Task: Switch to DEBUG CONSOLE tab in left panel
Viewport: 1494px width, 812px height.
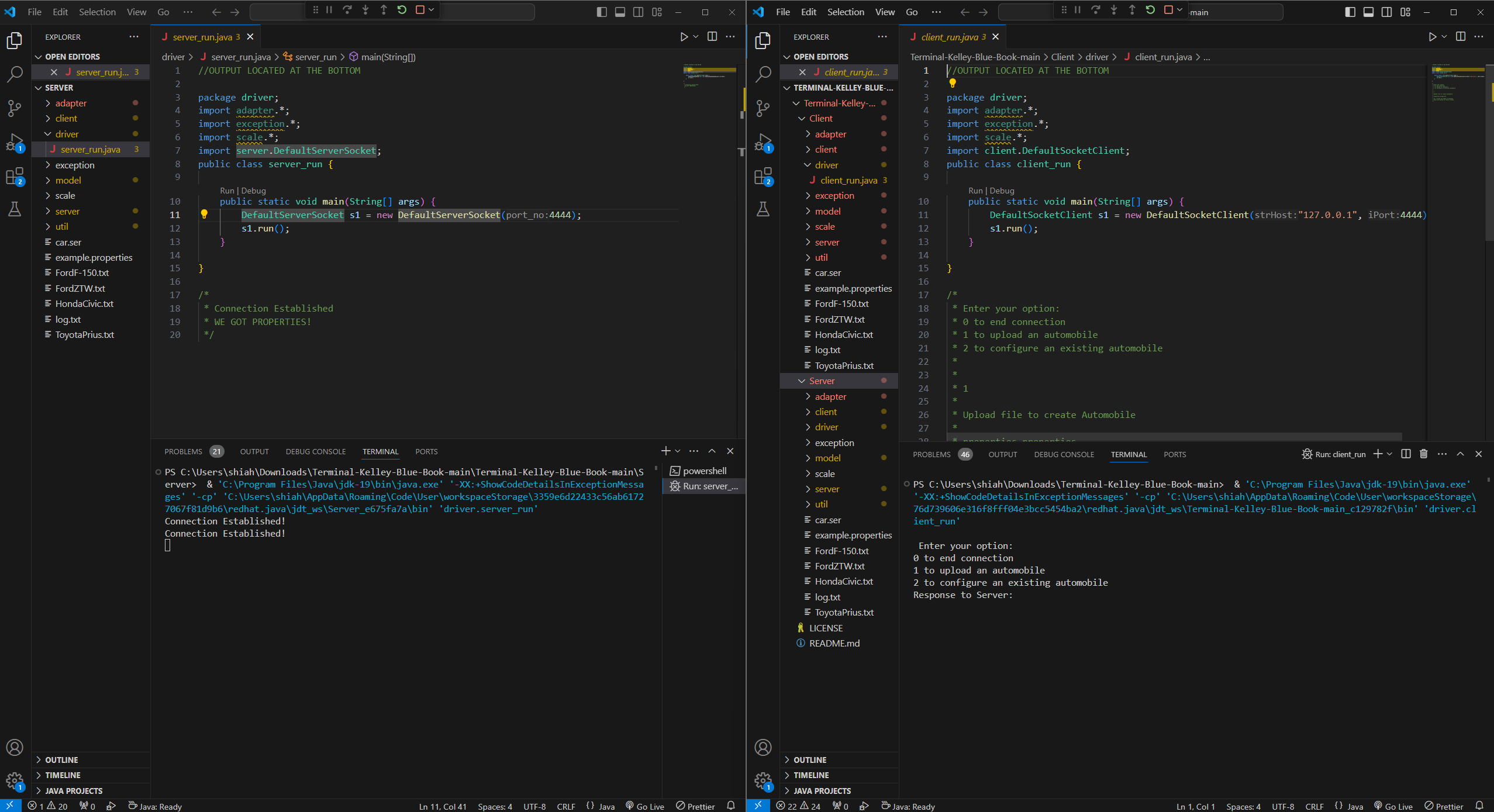Action: 315,452
